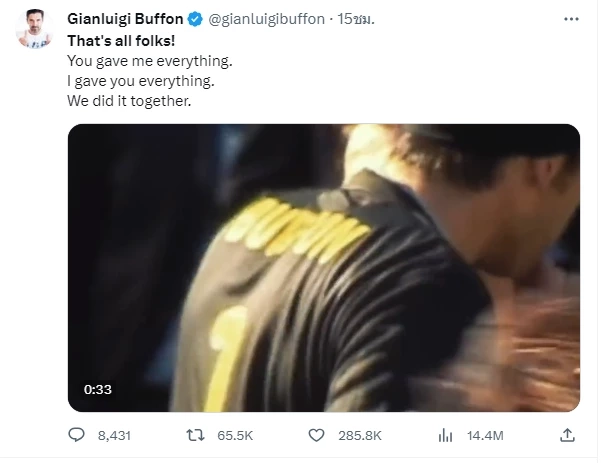The height and width of the screenshot is (463, 606).
Task: Click the "You gave me everything." line
Action: 149,61
